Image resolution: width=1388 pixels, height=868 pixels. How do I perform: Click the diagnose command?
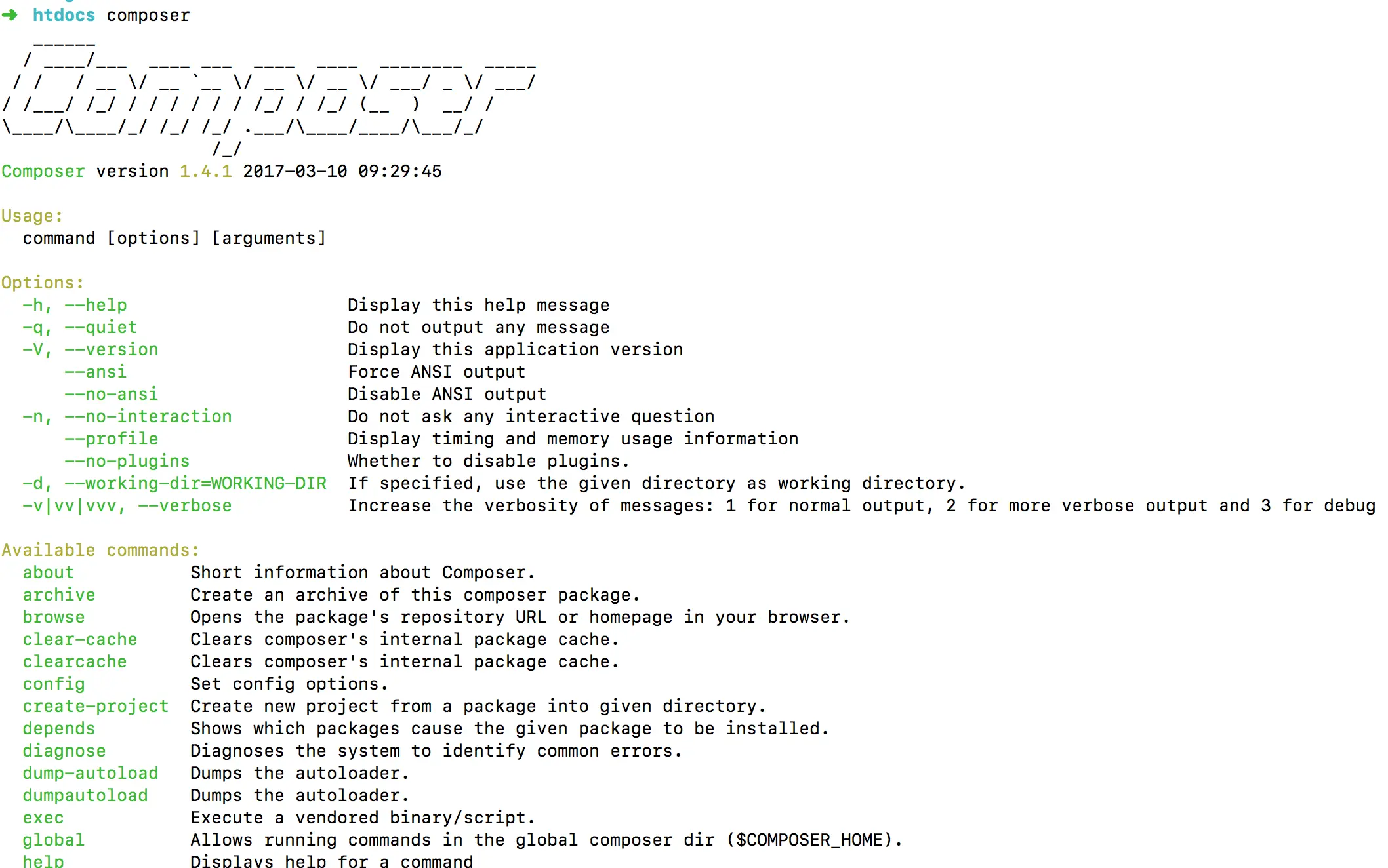(x=64, y=751)
